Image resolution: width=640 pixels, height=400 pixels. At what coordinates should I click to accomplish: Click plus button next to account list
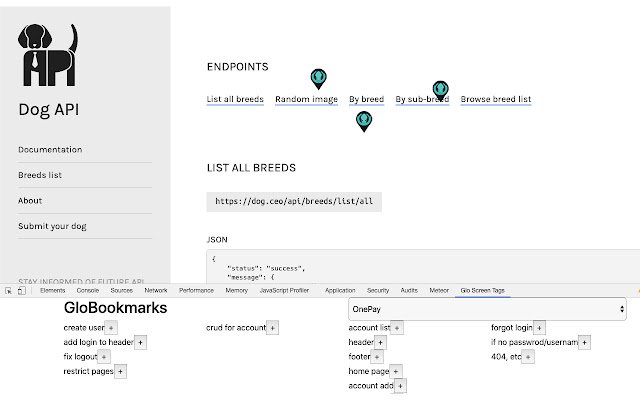[397, 328]
